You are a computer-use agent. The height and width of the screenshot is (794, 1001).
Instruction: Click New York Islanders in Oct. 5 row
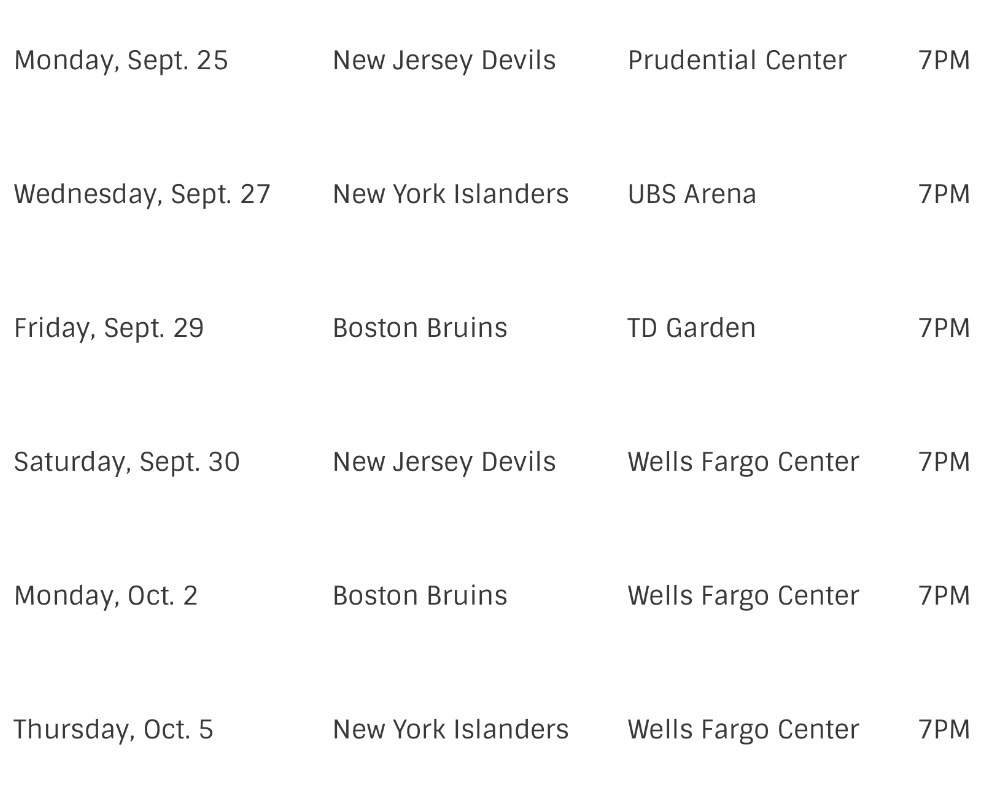pos(450,730)
